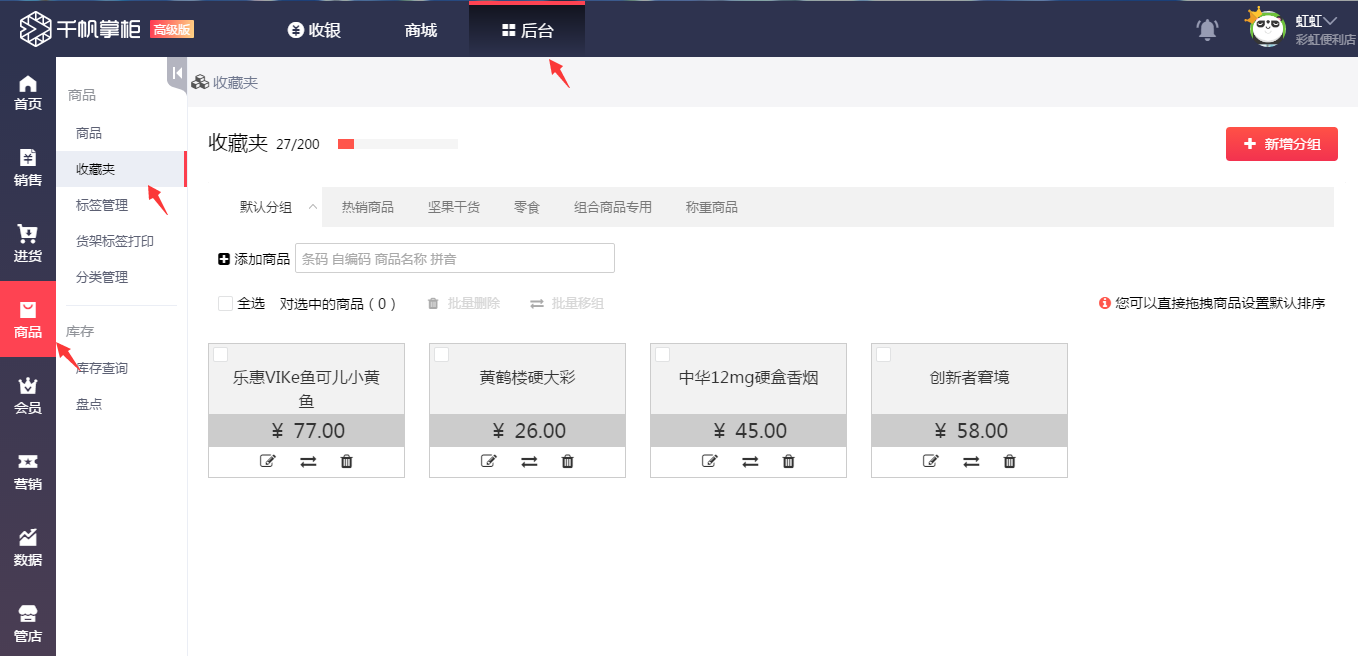Viewport: 1358px width, 656px height.
Task: Collapse the 默认分组 tab arrow
Action: 311,206
